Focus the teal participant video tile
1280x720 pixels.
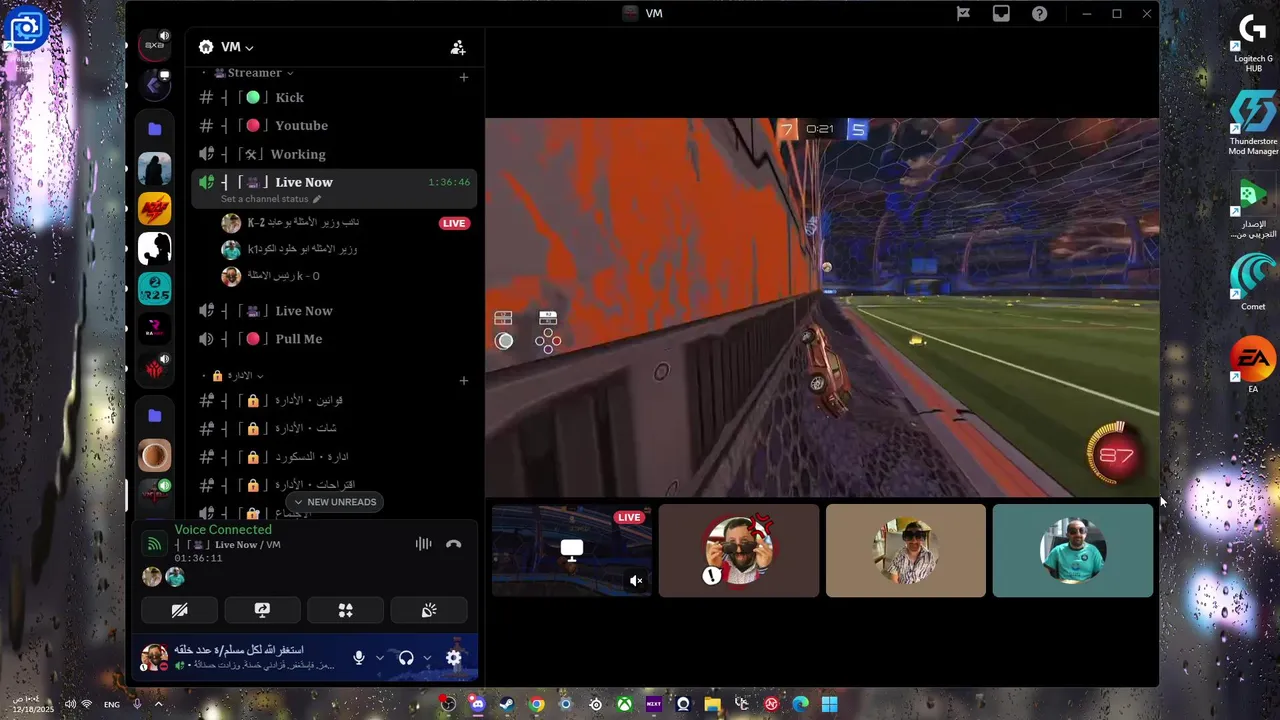[1073, 550]
